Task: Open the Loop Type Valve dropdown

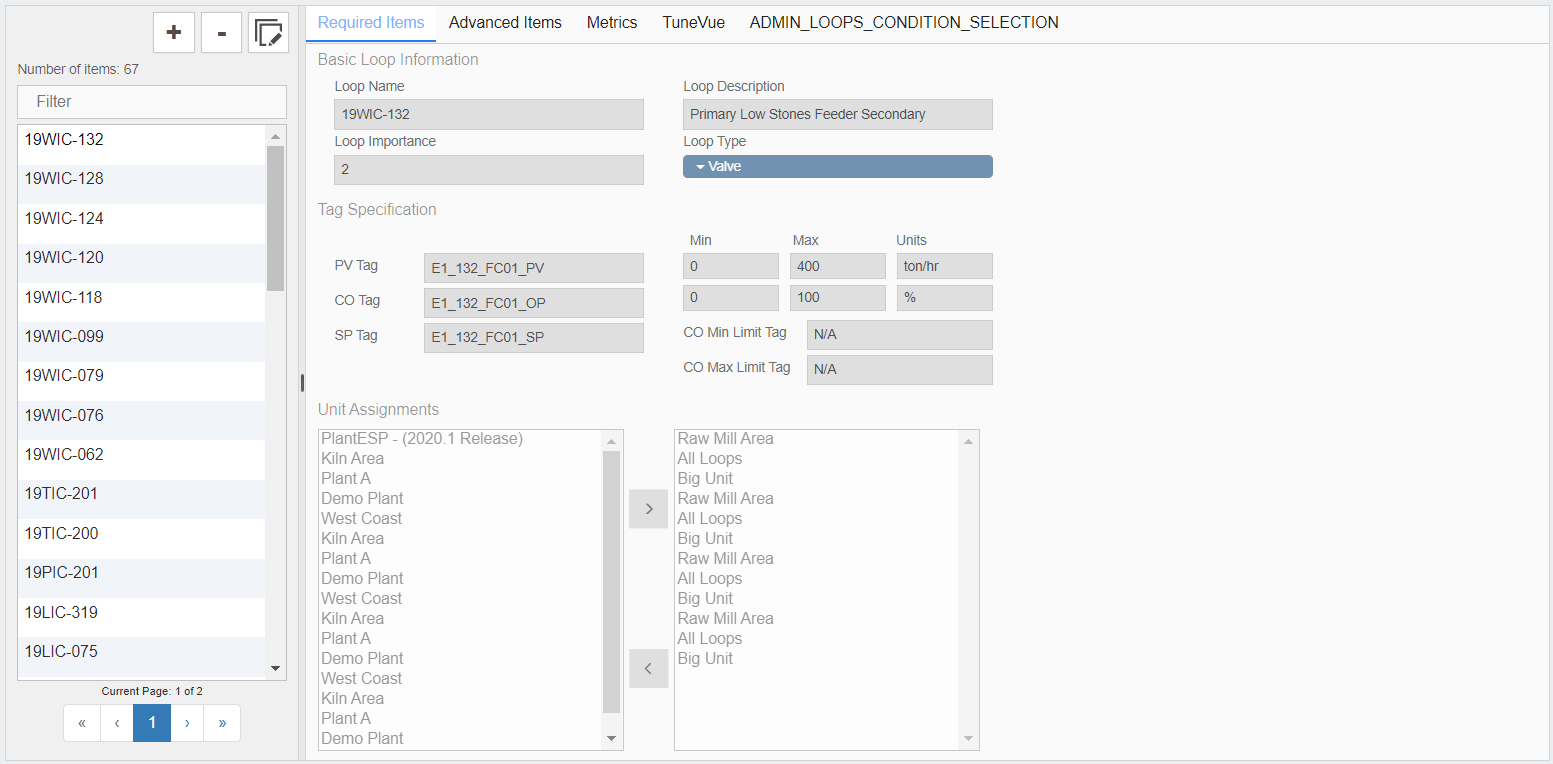Action: [x=838, y=166]
